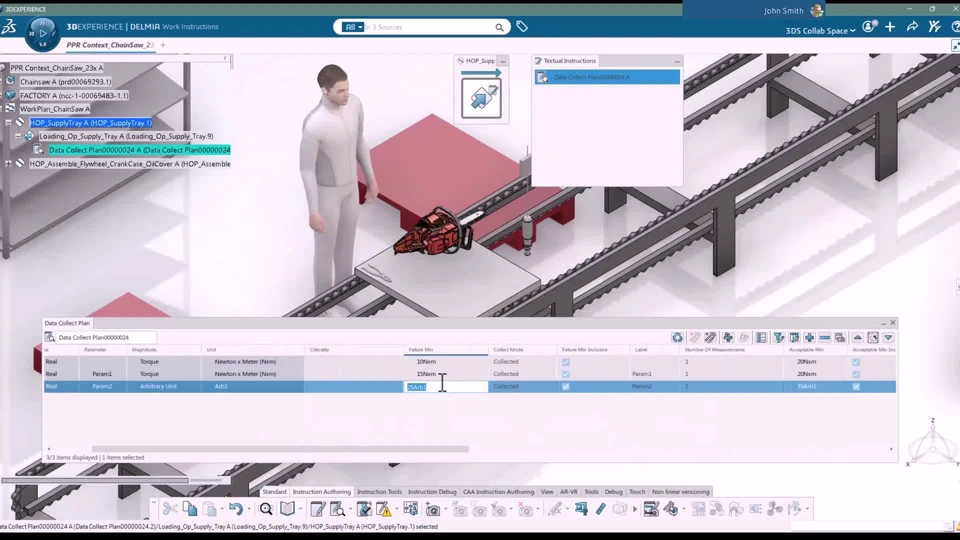Click the Undo arrow icon
Image resolution: width=960 pixels, height=540 pixels.
click(236, 509)
